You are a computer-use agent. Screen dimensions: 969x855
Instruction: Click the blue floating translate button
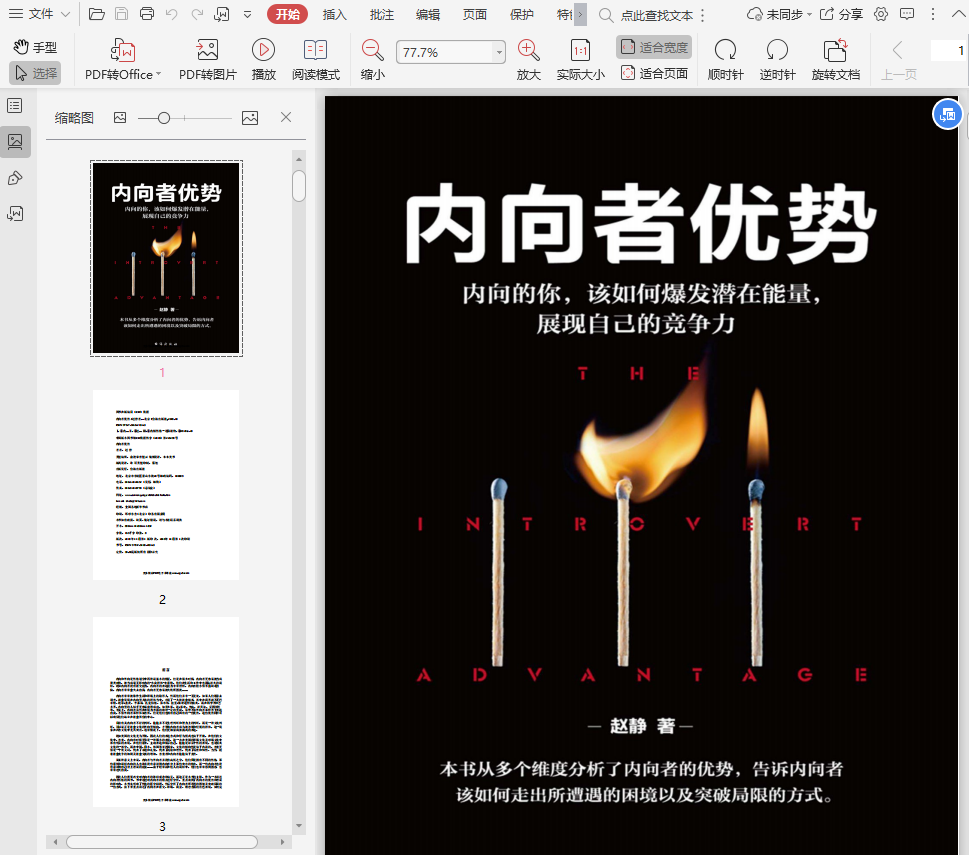[947, 114]
